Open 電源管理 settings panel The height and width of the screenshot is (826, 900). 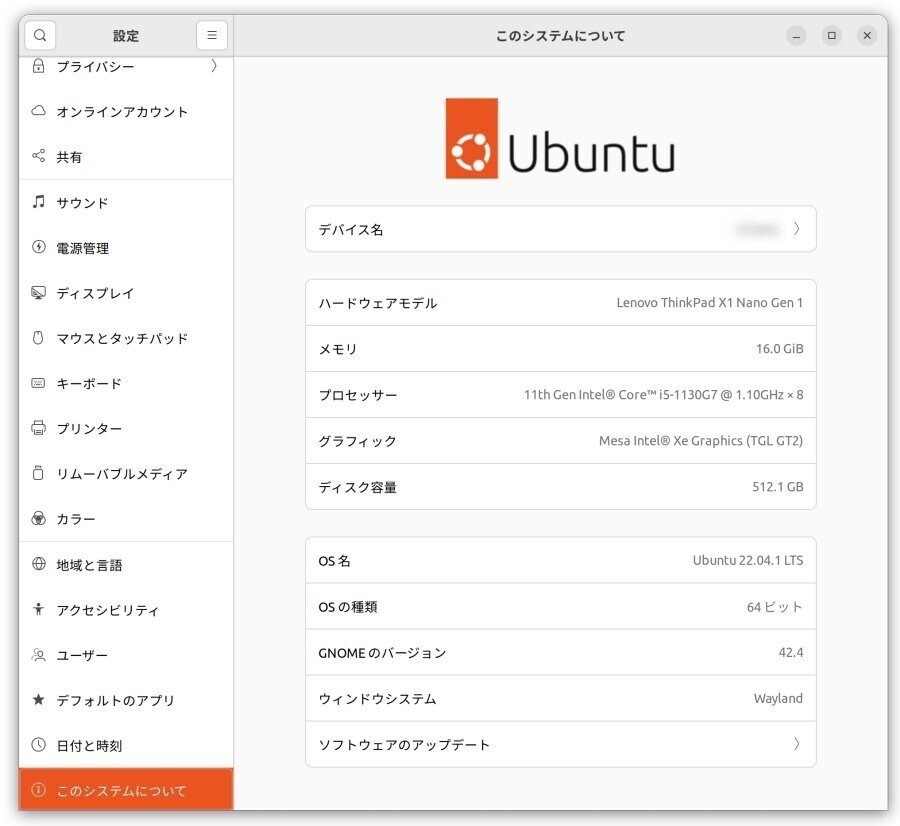[x=126, y=248]
